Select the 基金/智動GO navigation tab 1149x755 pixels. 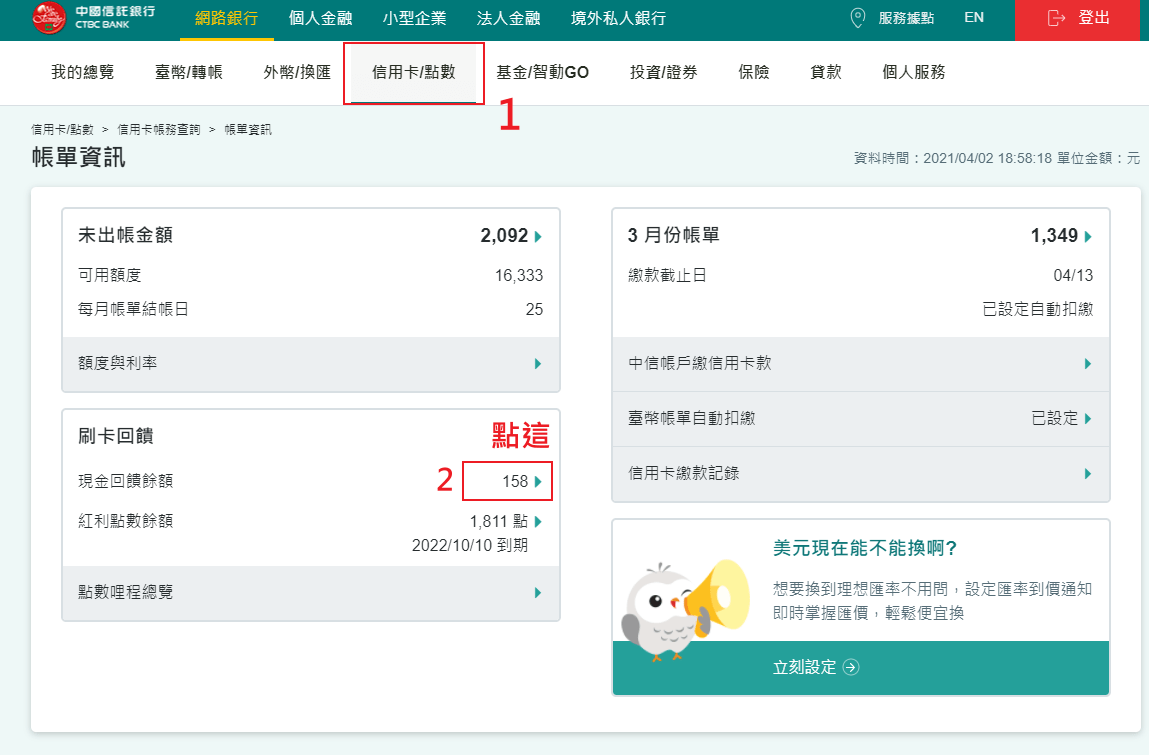pyautogui.click(x=542, y=72)
